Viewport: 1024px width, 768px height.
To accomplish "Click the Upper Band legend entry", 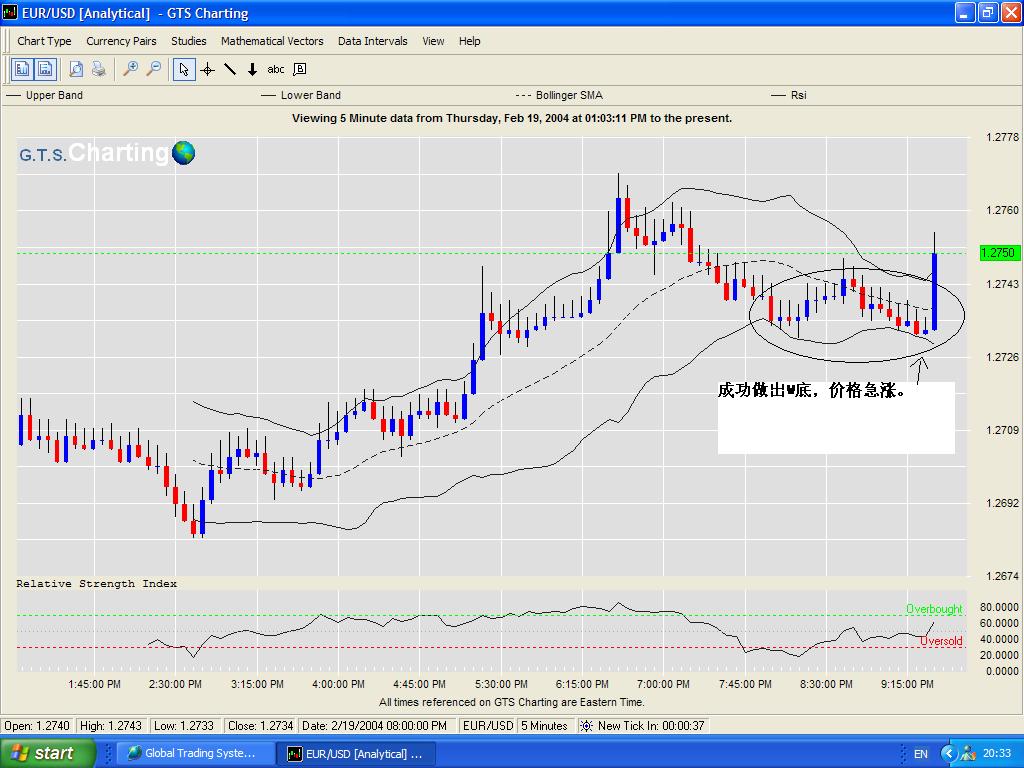I will point(44,95).
